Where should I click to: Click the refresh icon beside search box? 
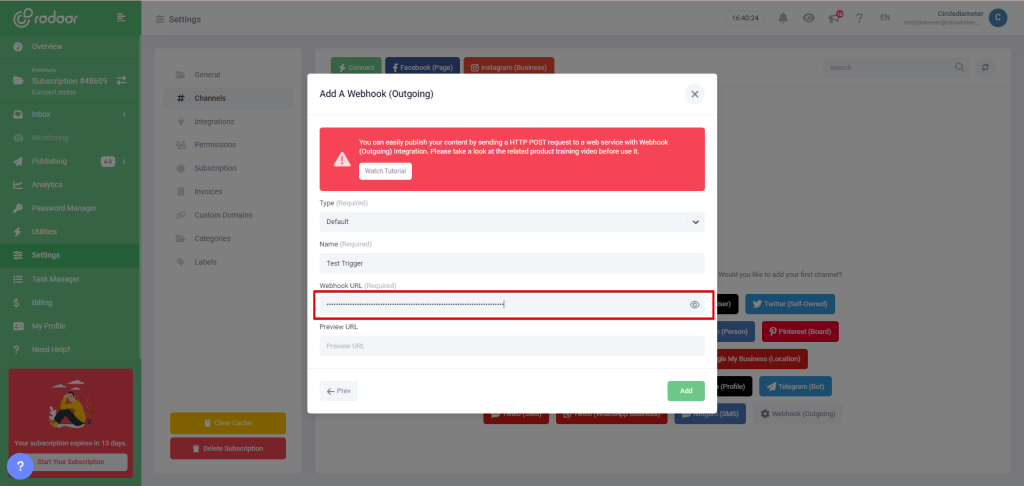[986, 67]
